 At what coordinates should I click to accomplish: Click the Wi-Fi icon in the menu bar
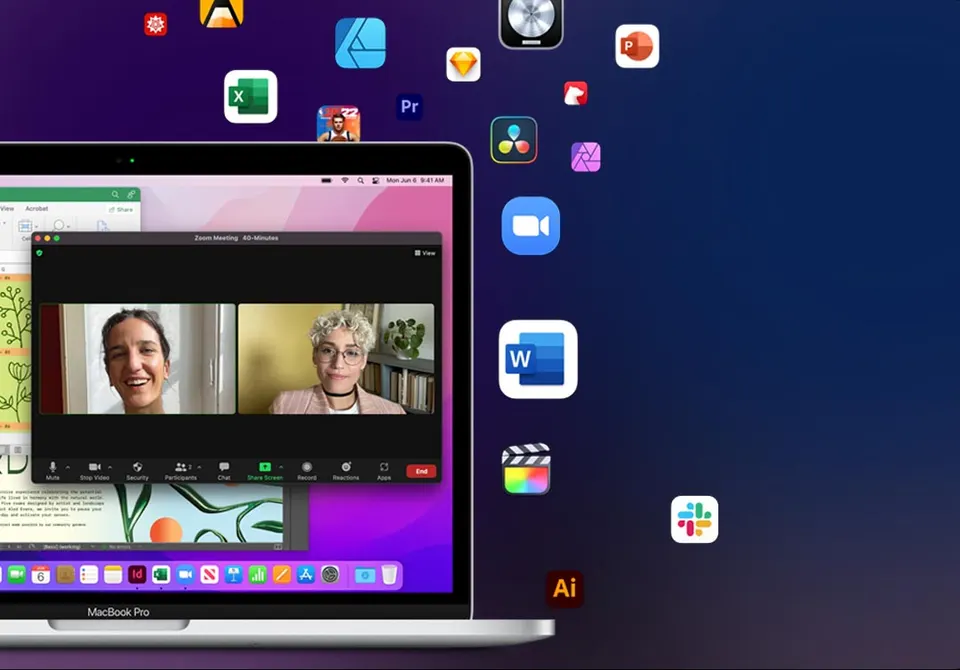pyautogui.click(x=345, y=180)
